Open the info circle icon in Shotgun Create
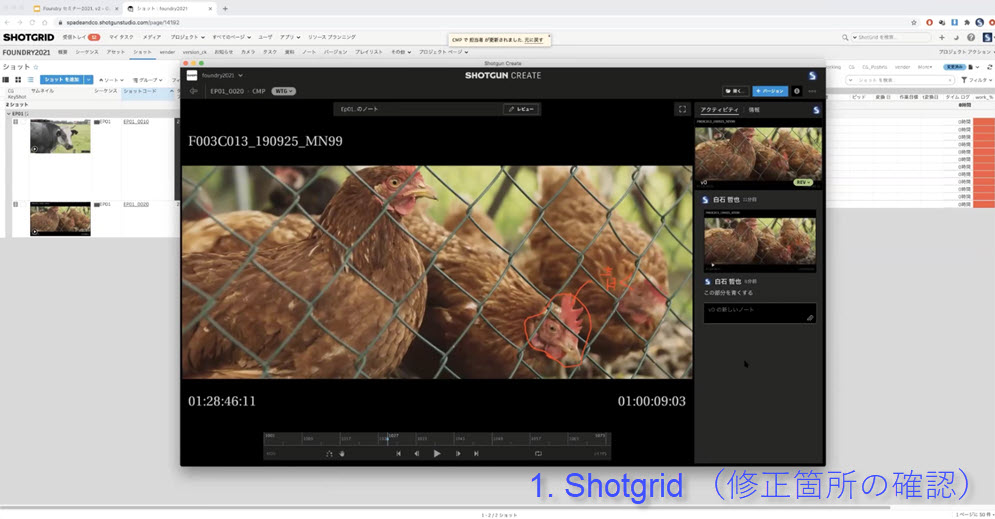 coord(797,91)
